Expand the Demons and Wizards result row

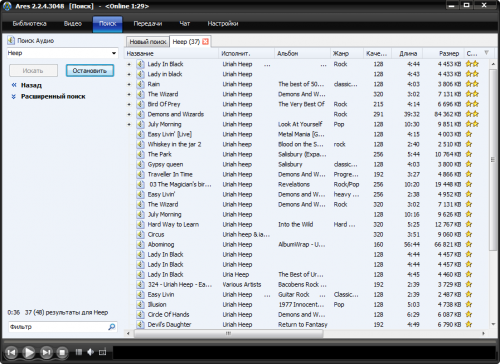(x=129, y=114)
